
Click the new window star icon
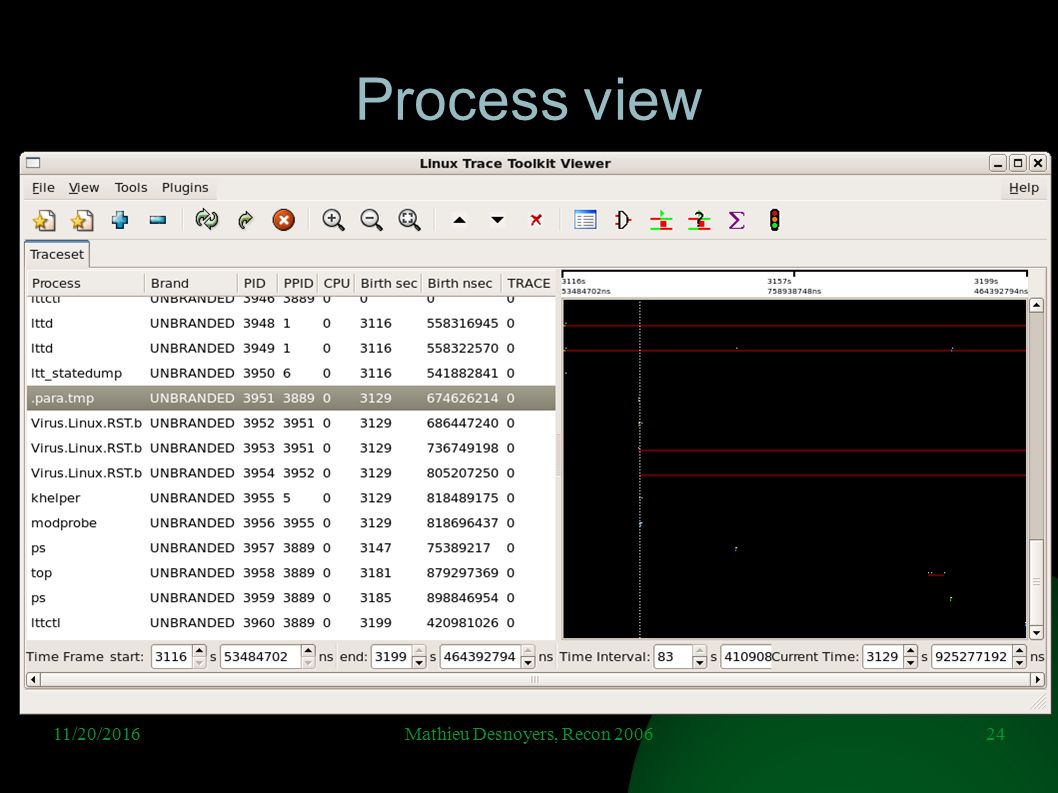[x=44, y=220]
